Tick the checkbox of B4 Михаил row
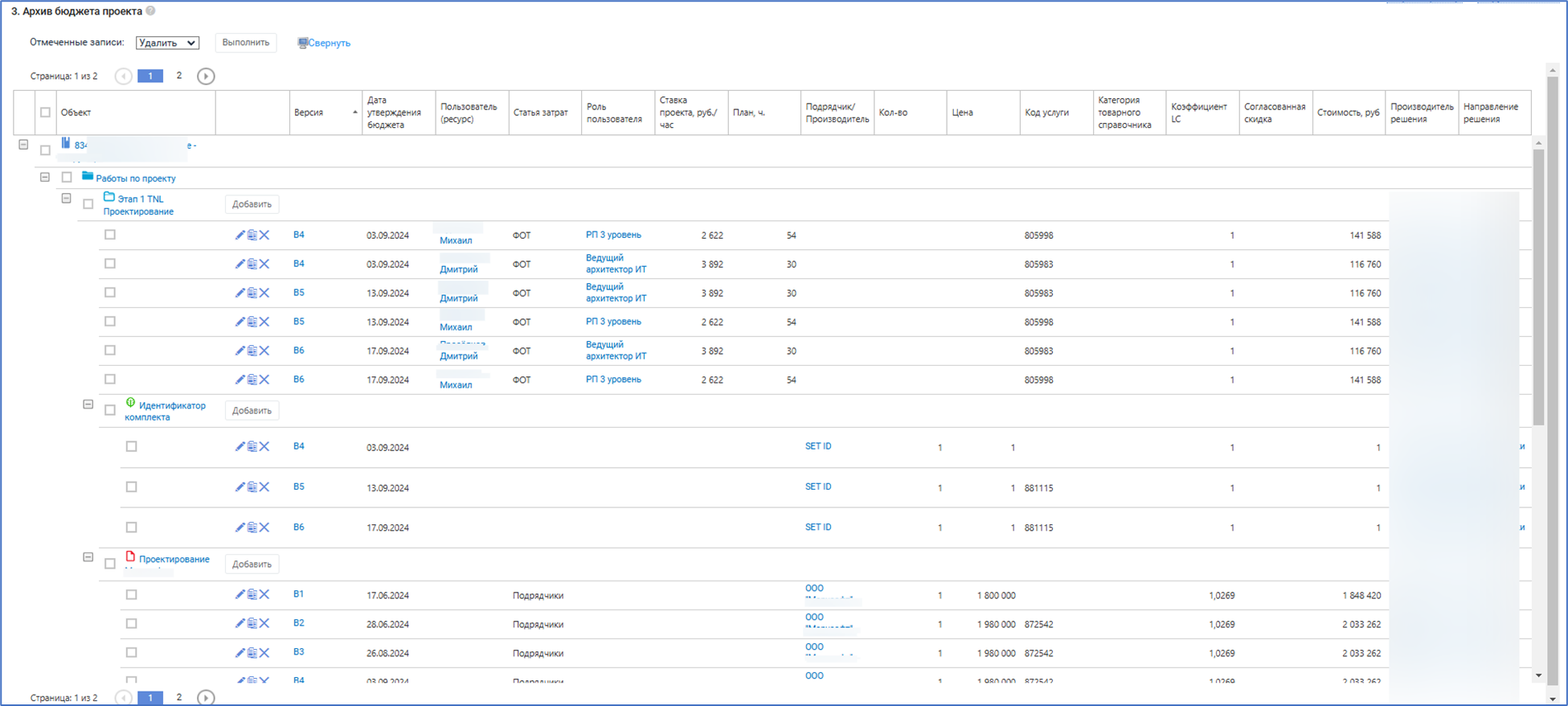Screen dimensions: 1568x706 (x=110, y=235)
